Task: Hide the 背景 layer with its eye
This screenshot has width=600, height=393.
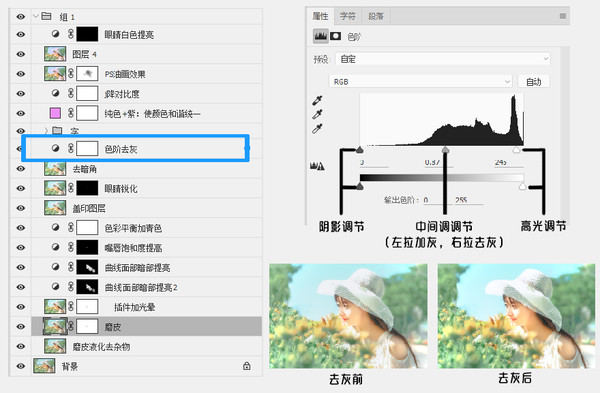Action: point(21,366)
